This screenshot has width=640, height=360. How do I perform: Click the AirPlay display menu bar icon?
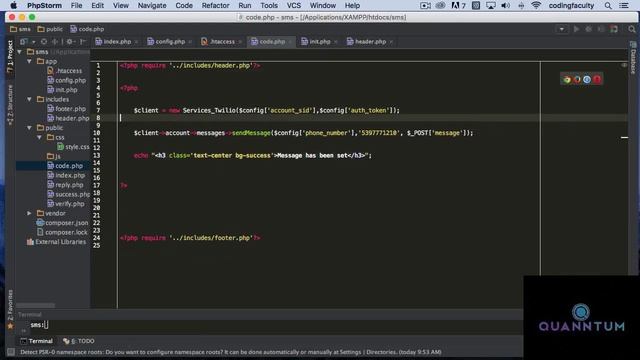(491, 5)
